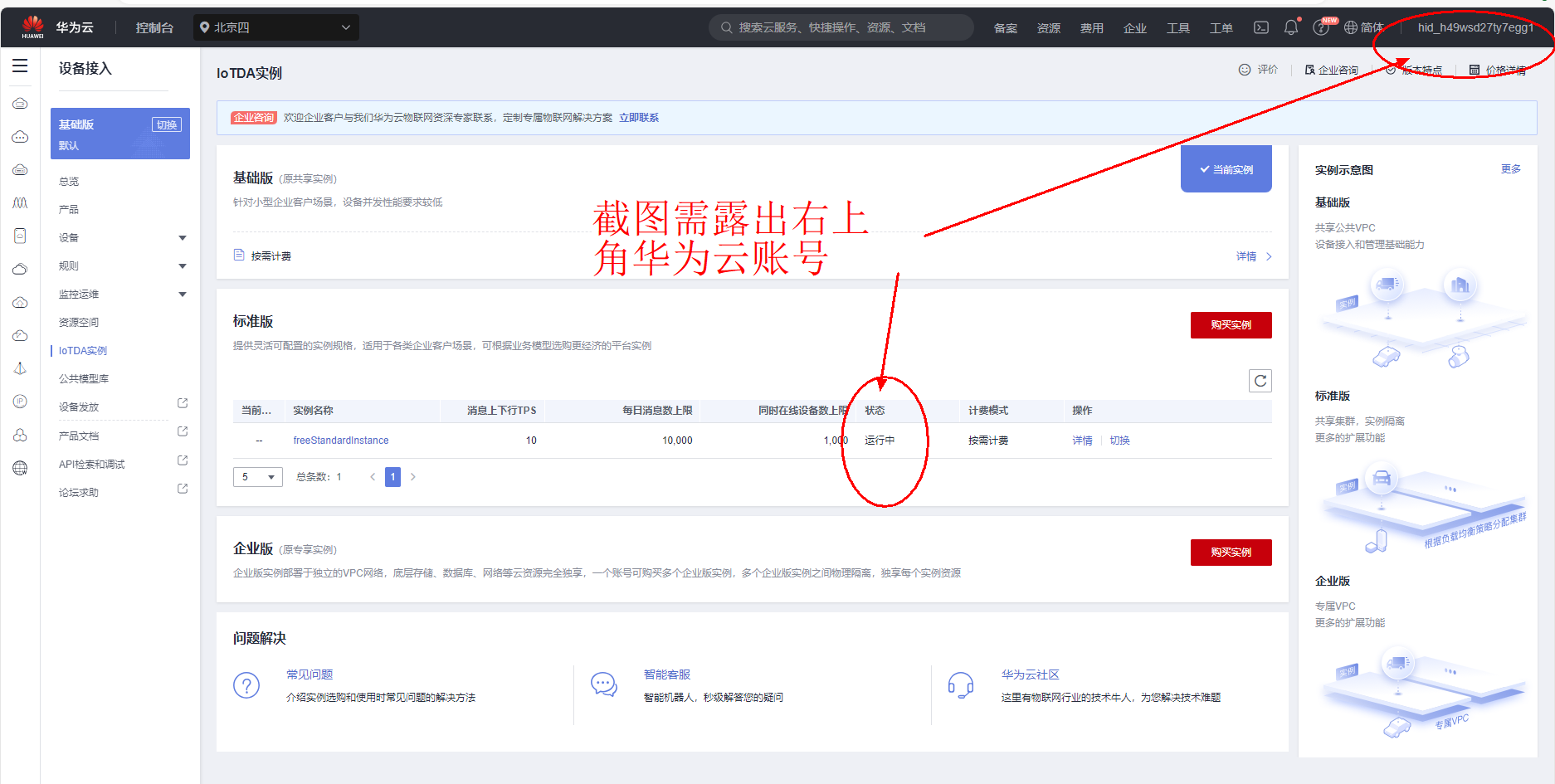Viewport: 1555px width, 784px height.
Task: Open the notifications bell
Action: (x=1291, y=27)
